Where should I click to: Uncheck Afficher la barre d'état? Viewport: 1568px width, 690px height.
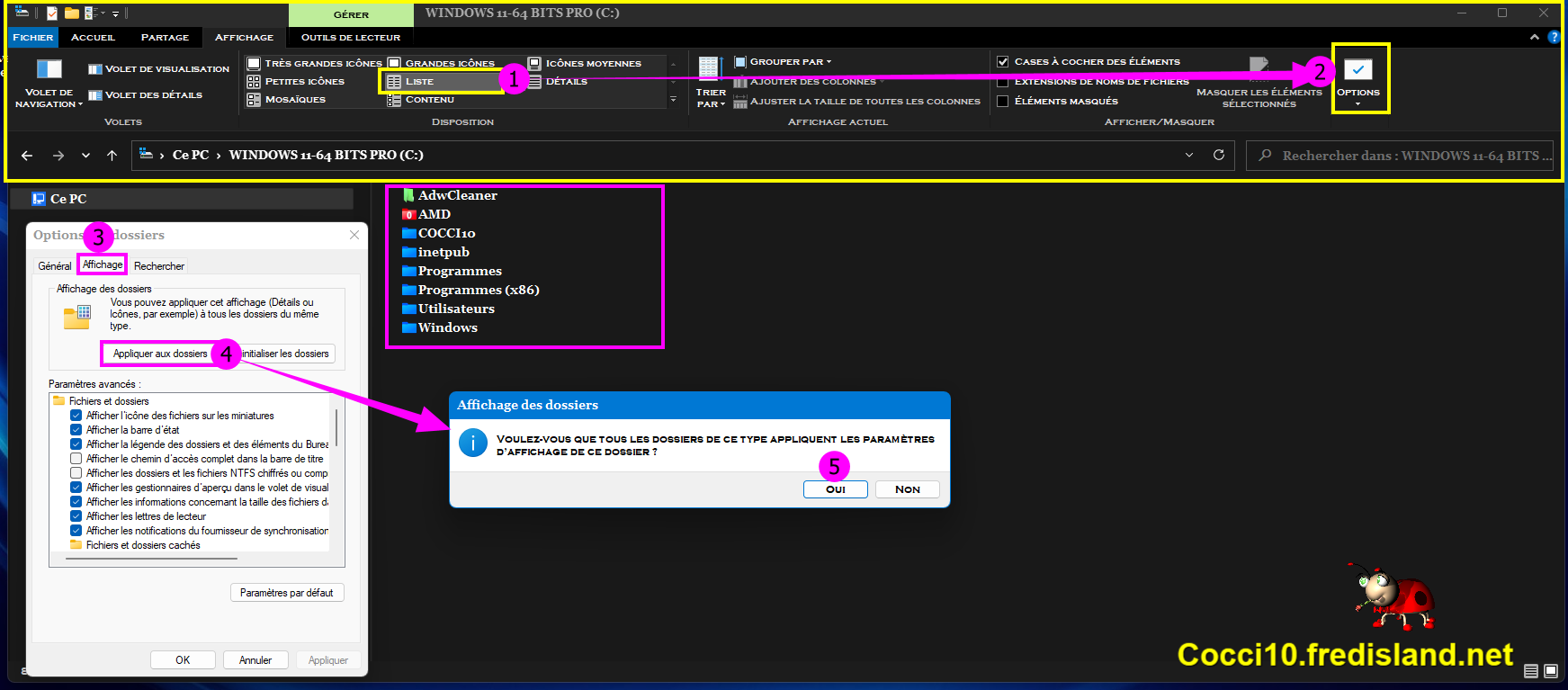tap(76, 430)
